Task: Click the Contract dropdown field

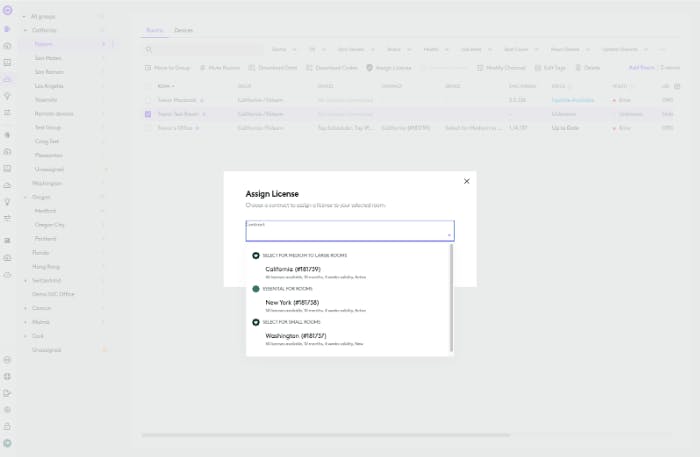Action: pos(349,231)
